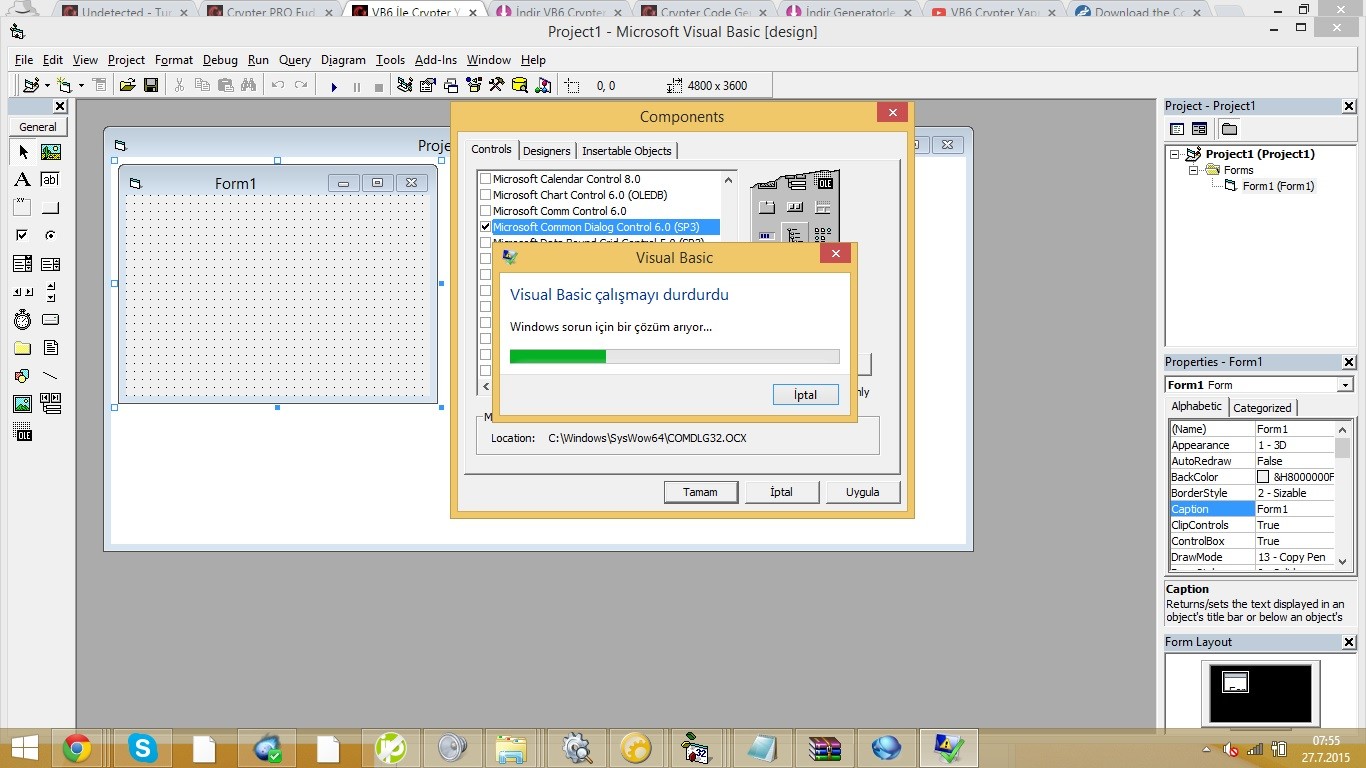Click the Find binoculars toolbar icon
The image size is (1366, 768).
tap(248, 86)
